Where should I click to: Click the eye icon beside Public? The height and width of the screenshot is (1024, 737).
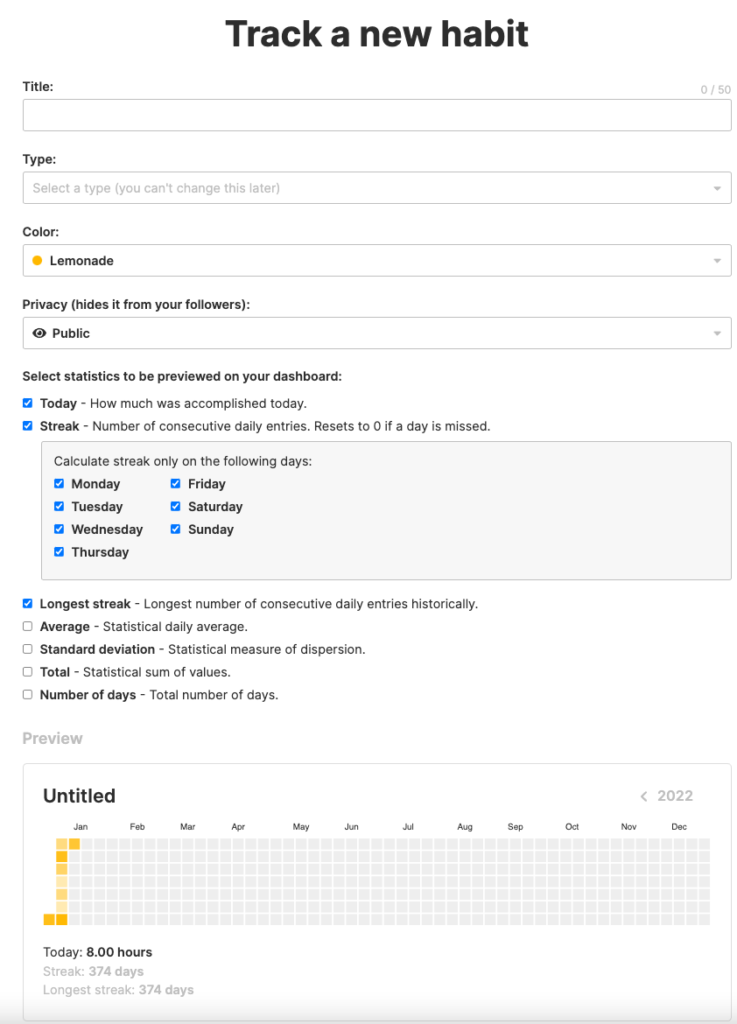[39, 333]
